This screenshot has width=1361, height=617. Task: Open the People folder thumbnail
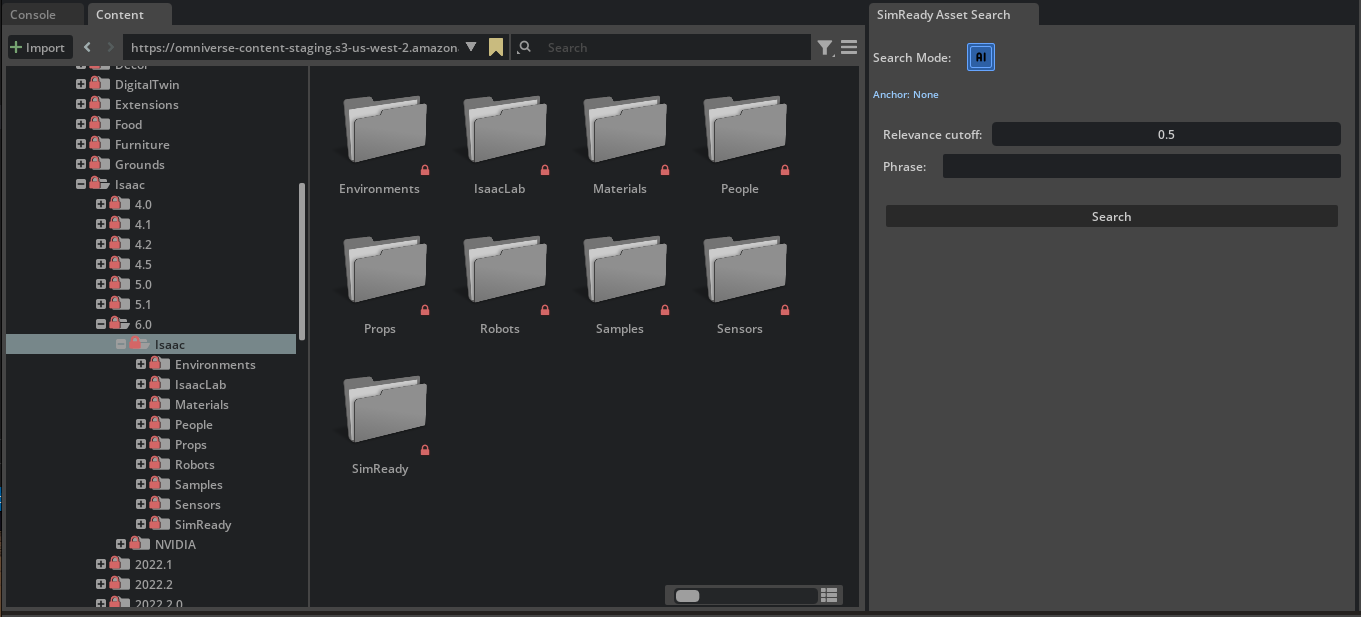click(x=745, y=130)
